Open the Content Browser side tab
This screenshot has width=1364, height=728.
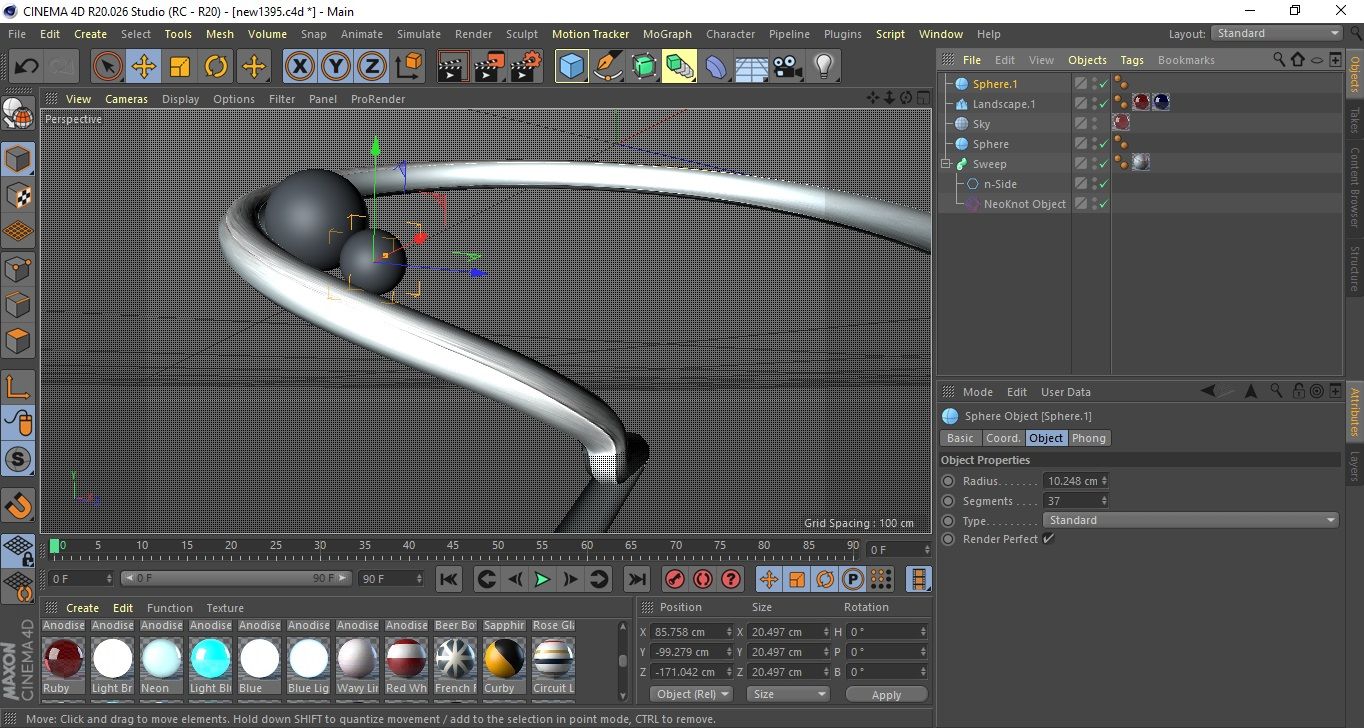point(1354,188)
